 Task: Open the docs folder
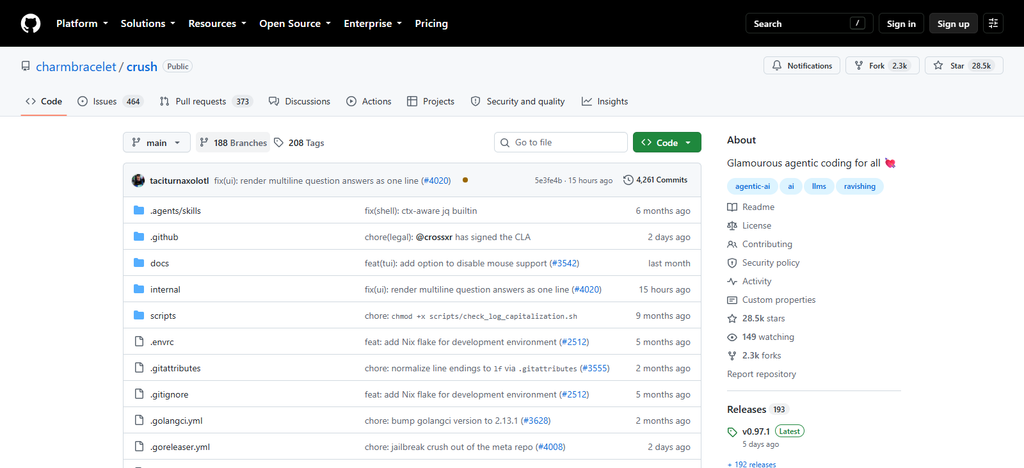pyautogui.click(x=159, y=263)
